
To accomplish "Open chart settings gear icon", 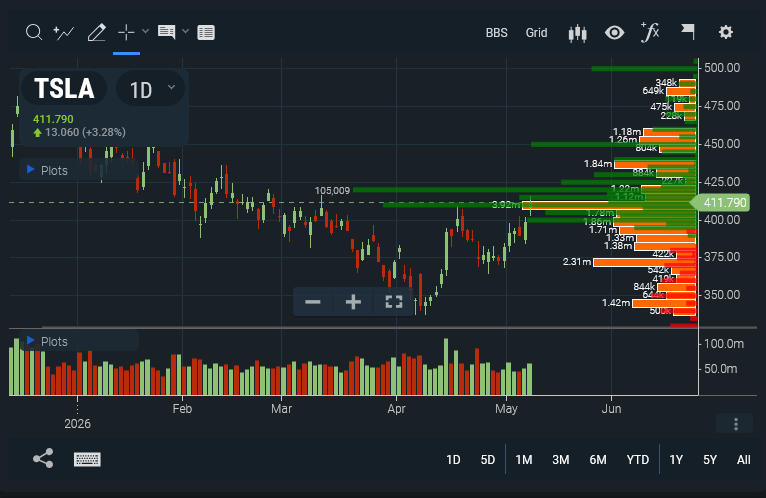I will click(x=726, y=32).
